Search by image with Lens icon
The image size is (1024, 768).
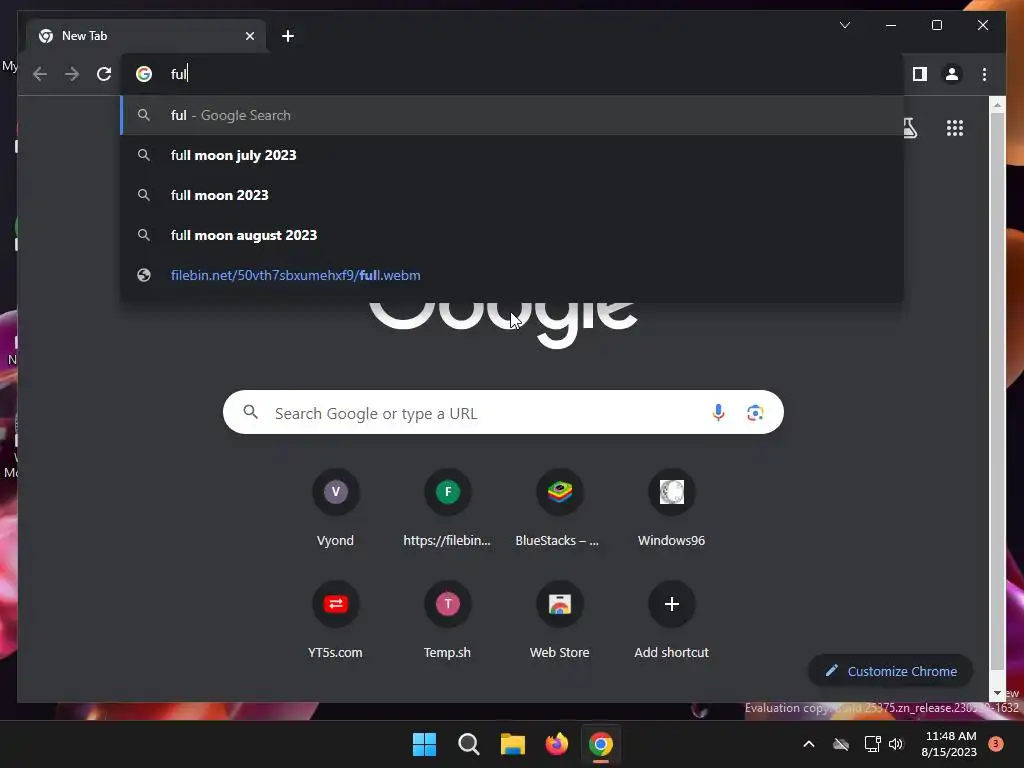click(755, 413)
